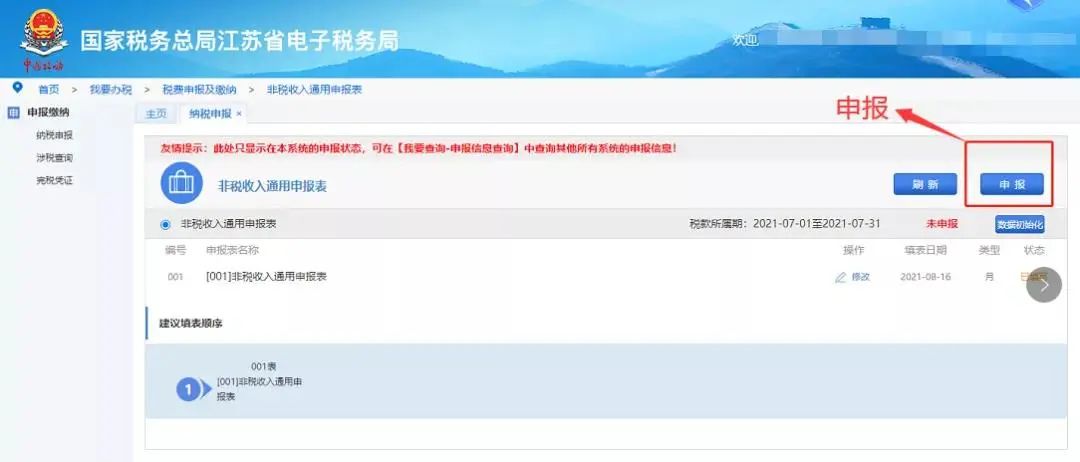1080x462 pixels.
Task: Collapse the 申报缴纳 sidebar section
Action: click(x=48, y=112)
